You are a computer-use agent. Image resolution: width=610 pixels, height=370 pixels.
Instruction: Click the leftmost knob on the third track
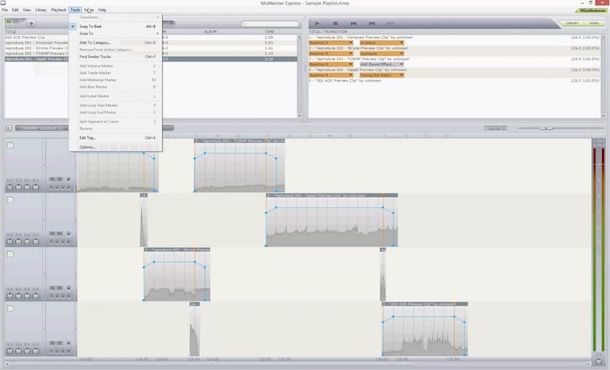click(10, 296)
